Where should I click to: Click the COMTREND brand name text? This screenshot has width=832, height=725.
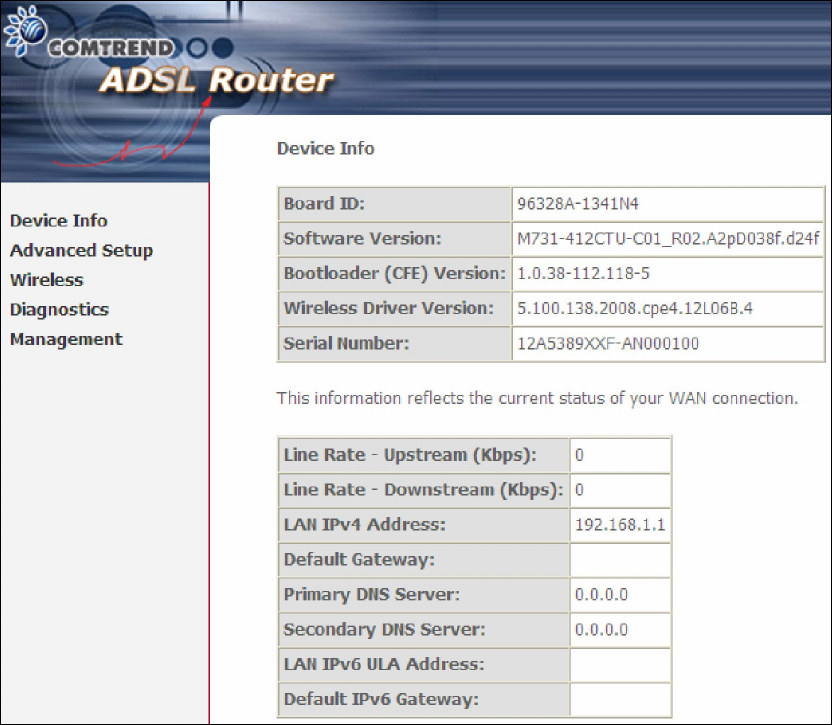[111, 48]
